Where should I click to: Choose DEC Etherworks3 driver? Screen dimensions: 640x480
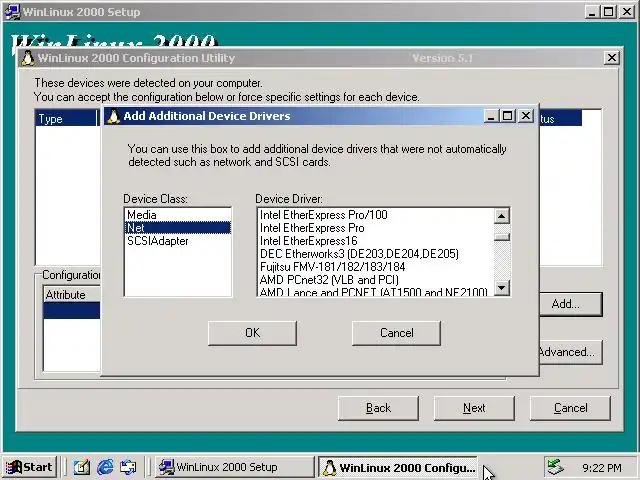(376, 254)
